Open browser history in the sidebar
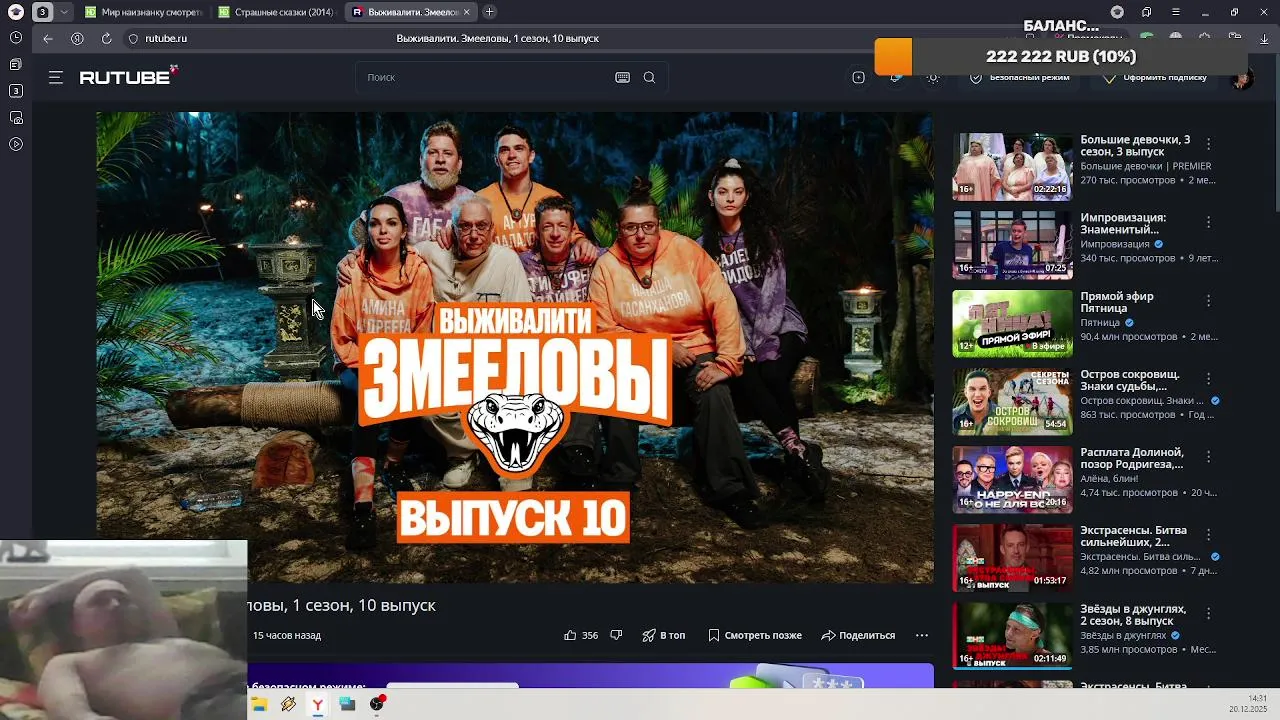The width and height of the screenshot is (1280, 720). click(x=15, y=37)
